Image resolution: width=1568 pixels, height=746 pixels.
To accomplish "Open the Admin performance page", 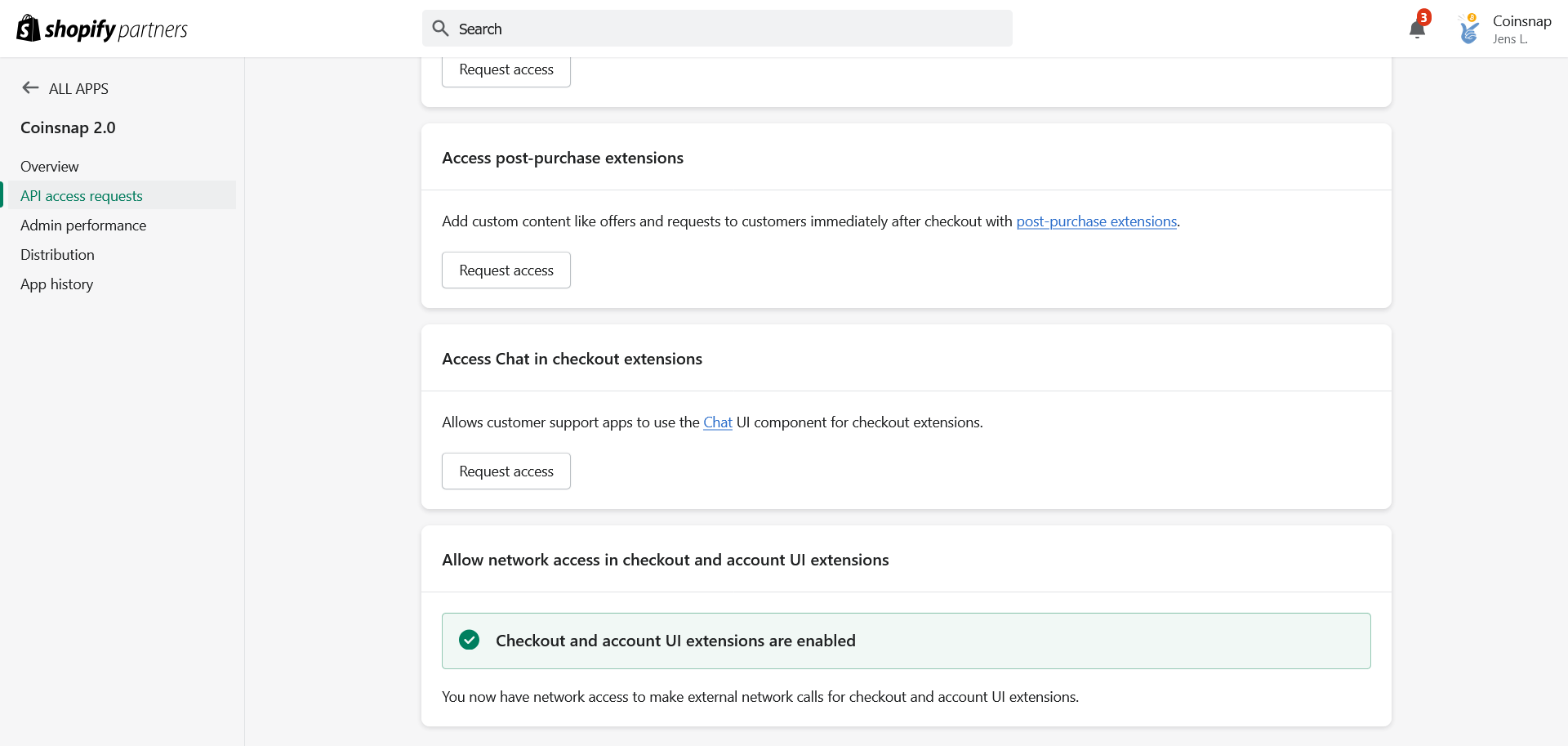I will 83,226.
